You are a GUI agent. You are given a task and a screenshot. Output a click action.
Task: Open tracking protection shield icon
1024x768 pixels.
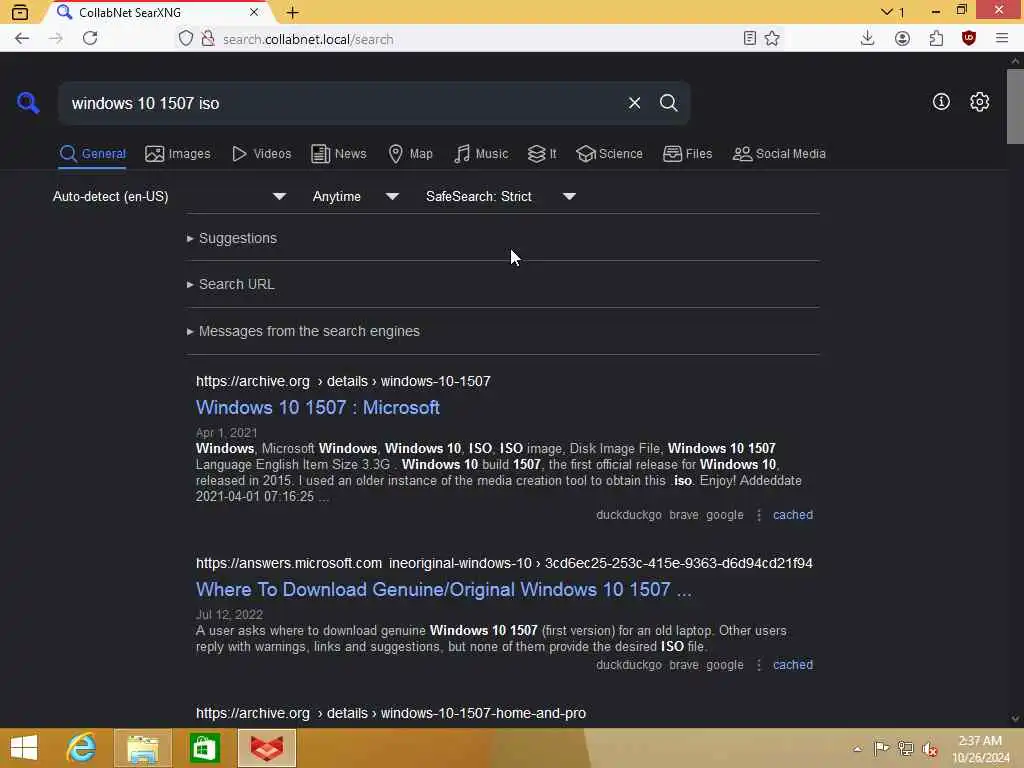186,39
